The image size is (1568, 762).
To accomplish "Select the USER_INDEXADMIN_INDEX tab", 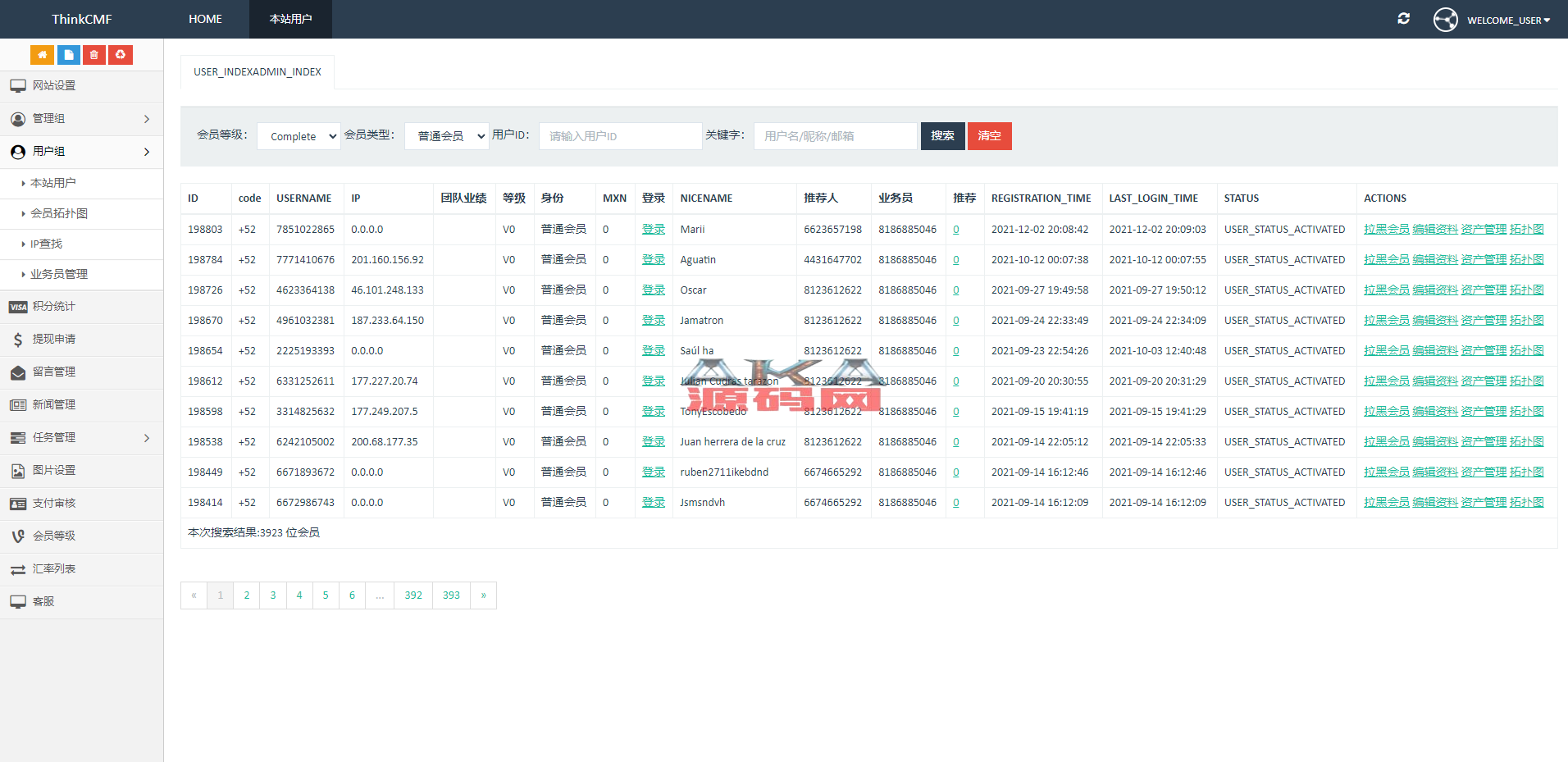I will (258, 72).
